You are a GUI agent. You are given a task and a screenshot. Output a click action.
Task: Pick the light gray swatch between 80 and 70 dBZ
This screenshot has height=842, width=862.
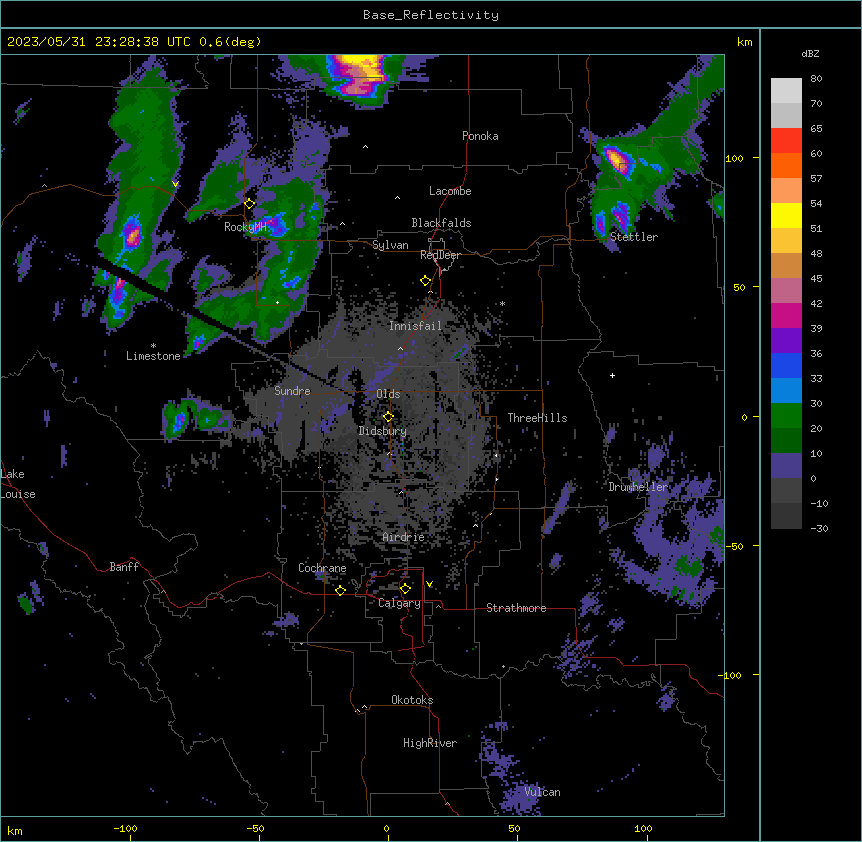point(786,91)
